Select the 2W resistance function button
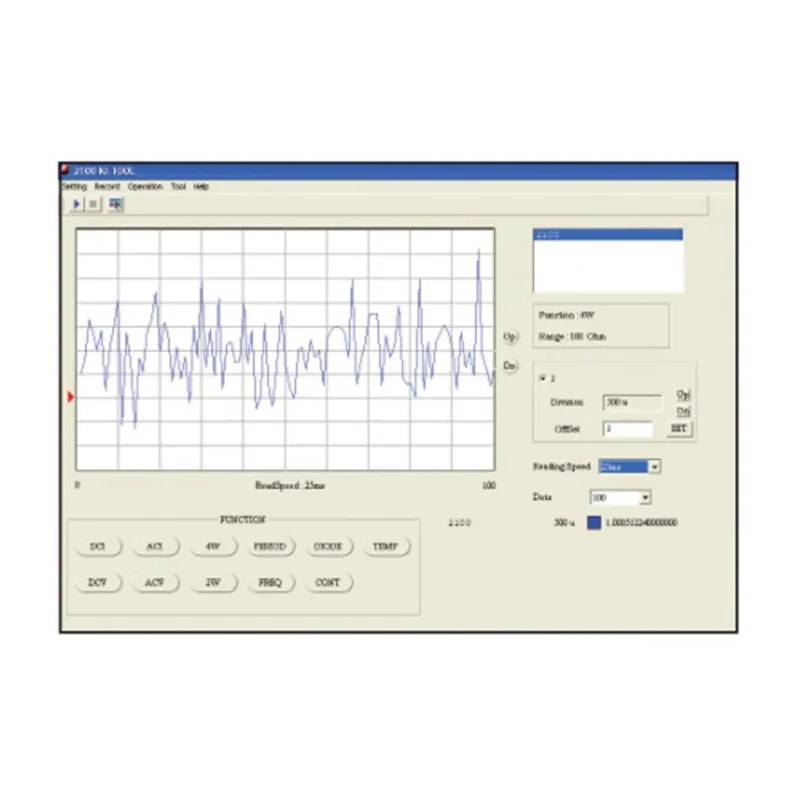Screen dimensions: 800x800 pyautogui.click(x=213, y=583)
